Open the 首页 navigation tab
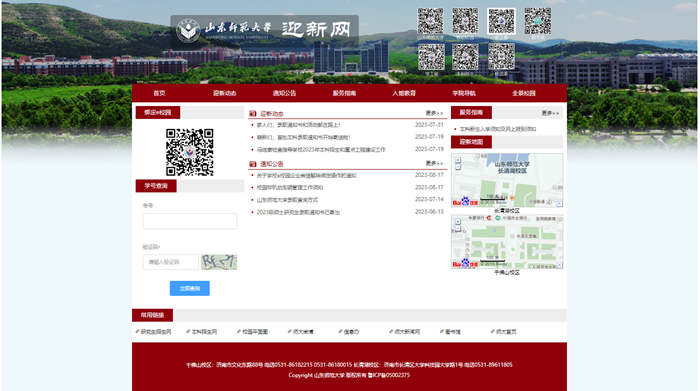 (159, 93)
